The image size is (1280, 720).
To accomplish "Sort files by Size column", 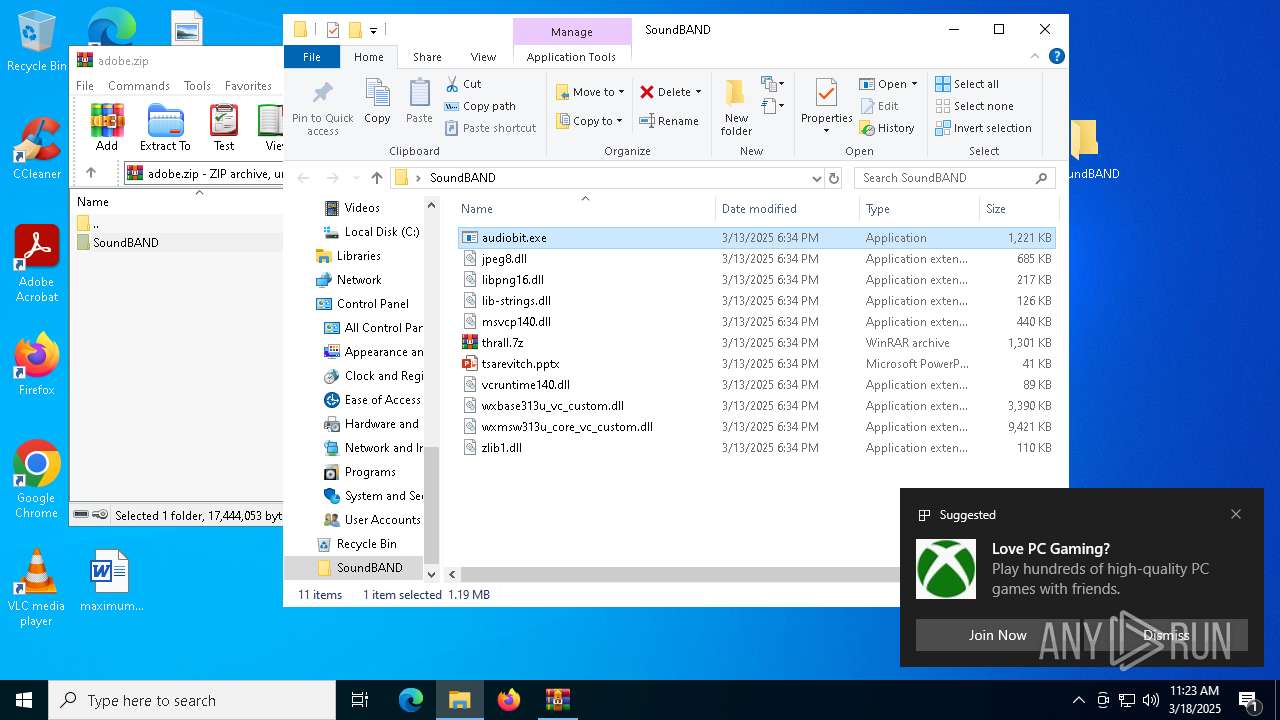I will tap(1018, 209).
